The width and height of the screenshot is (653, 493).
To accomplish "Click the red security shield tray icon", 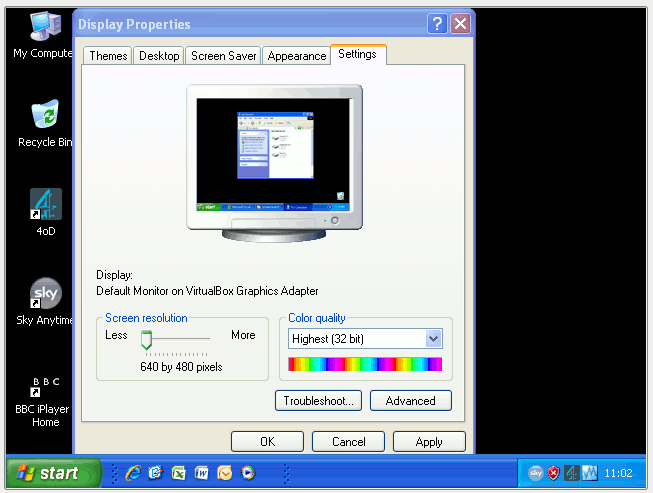I will [x=553, y=473].
